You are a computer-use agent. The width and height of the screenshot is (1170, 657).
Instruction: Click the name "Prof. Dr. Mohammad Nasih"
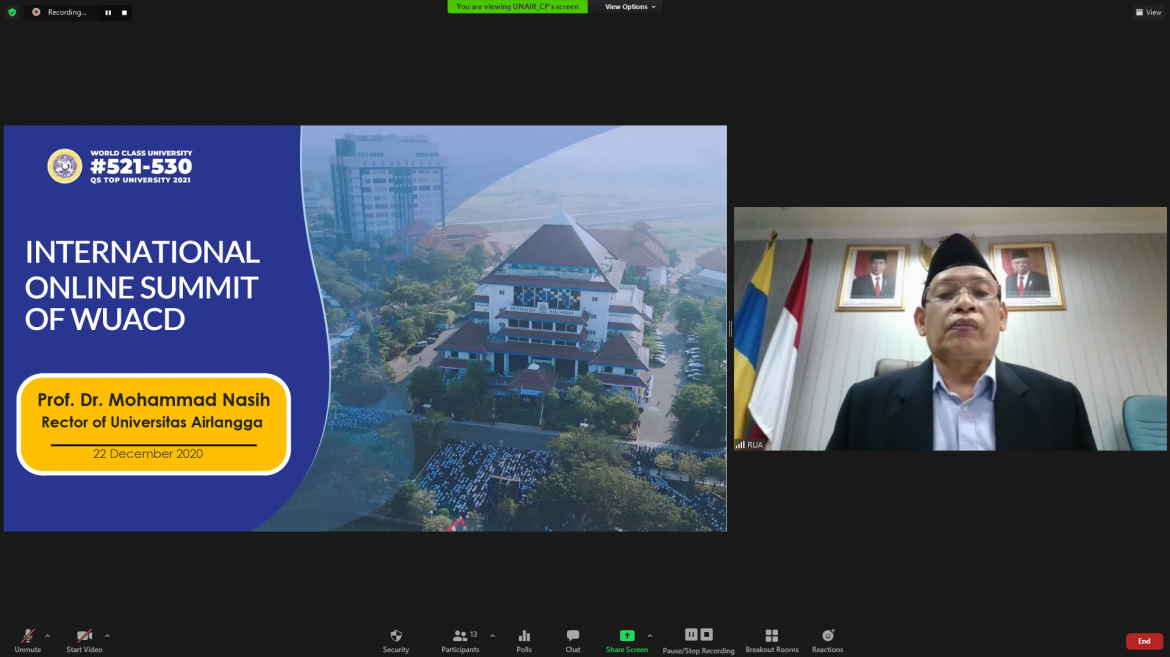[154, 399]
